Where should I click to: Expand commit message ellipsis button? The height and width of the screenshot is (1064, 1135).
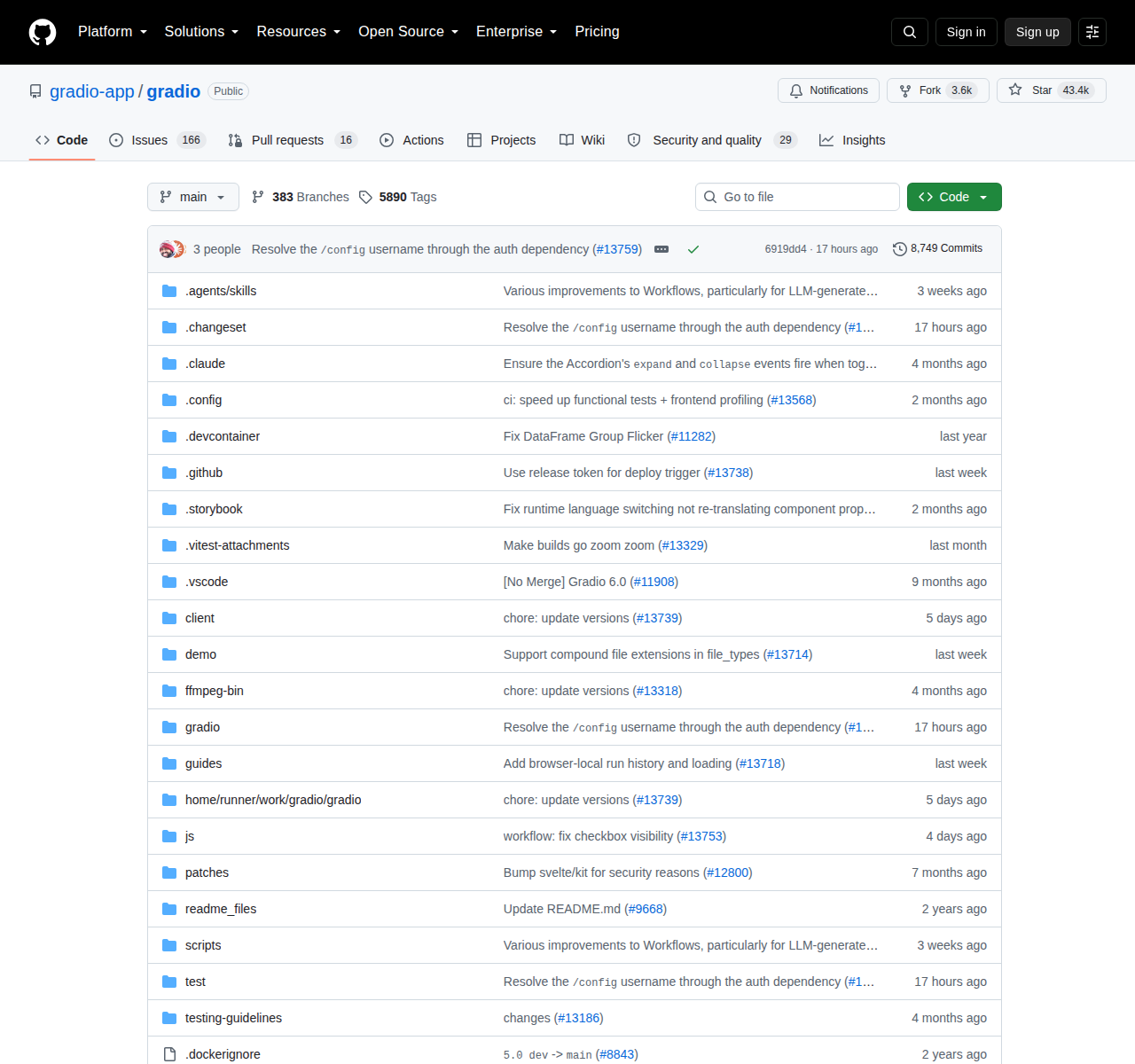tap(661, 249)
